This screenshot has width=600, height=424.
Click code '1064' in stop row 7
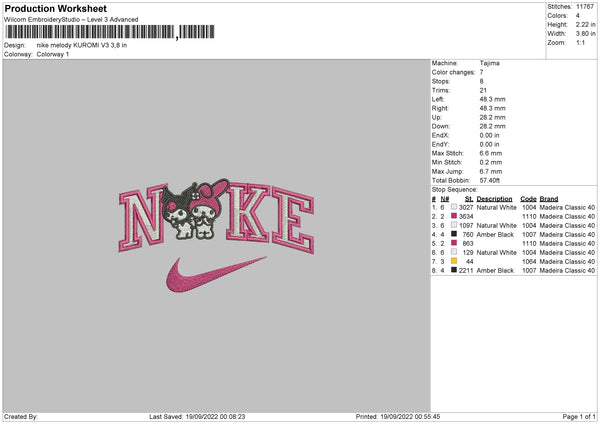click(x=529, y=261)
